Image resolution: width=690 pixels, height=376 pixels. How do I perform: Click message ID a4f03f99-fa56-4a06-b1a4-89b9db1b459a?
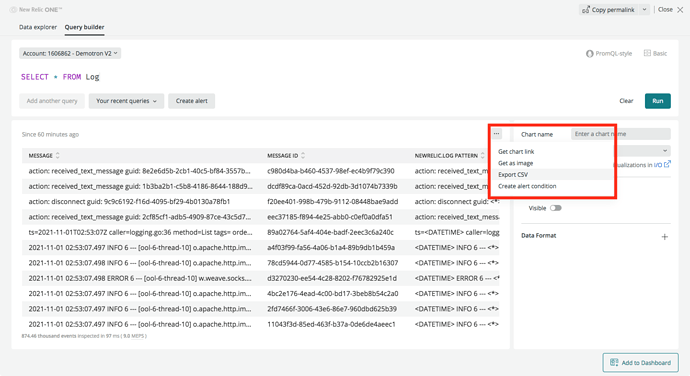click(x=331, y=247)
